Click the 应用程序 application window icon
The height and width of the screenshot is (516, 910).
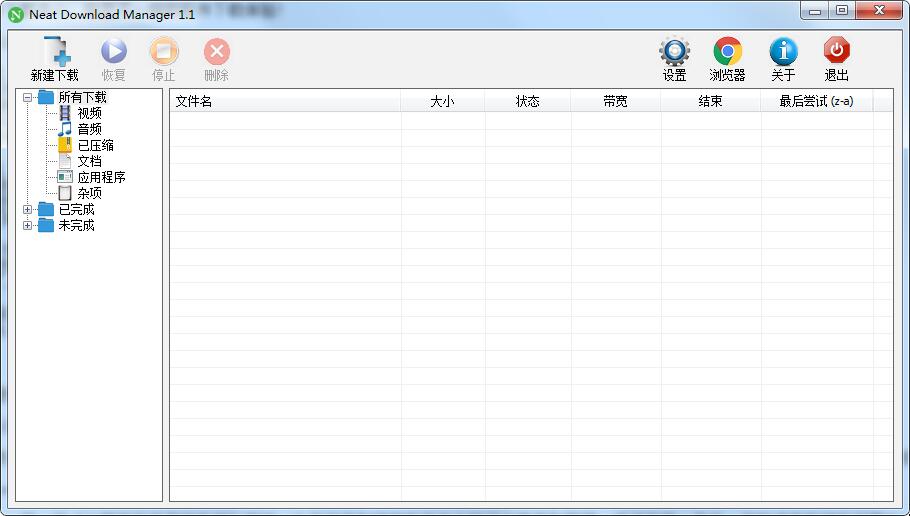65,177
